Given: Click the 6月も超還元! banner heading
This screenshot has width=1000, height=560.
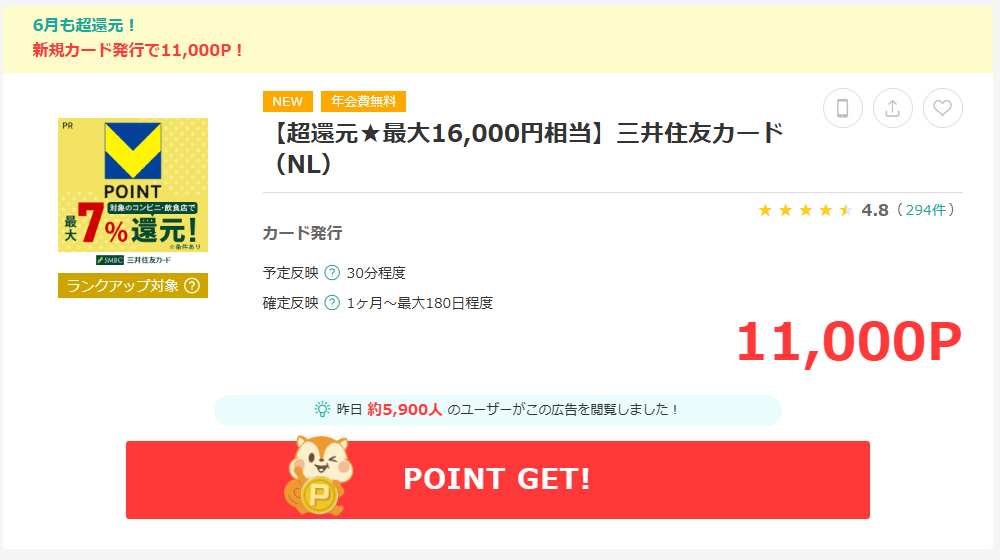Looking at the screenshot, I should tap(85, 26).
